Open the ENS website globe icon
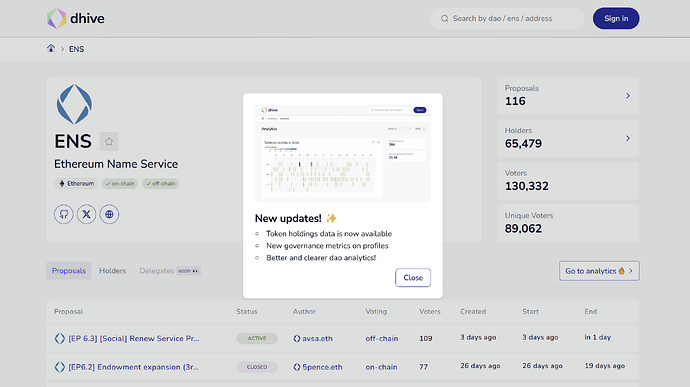The width and height of the screenshot is (690, 387). click(x=109, y=214)
